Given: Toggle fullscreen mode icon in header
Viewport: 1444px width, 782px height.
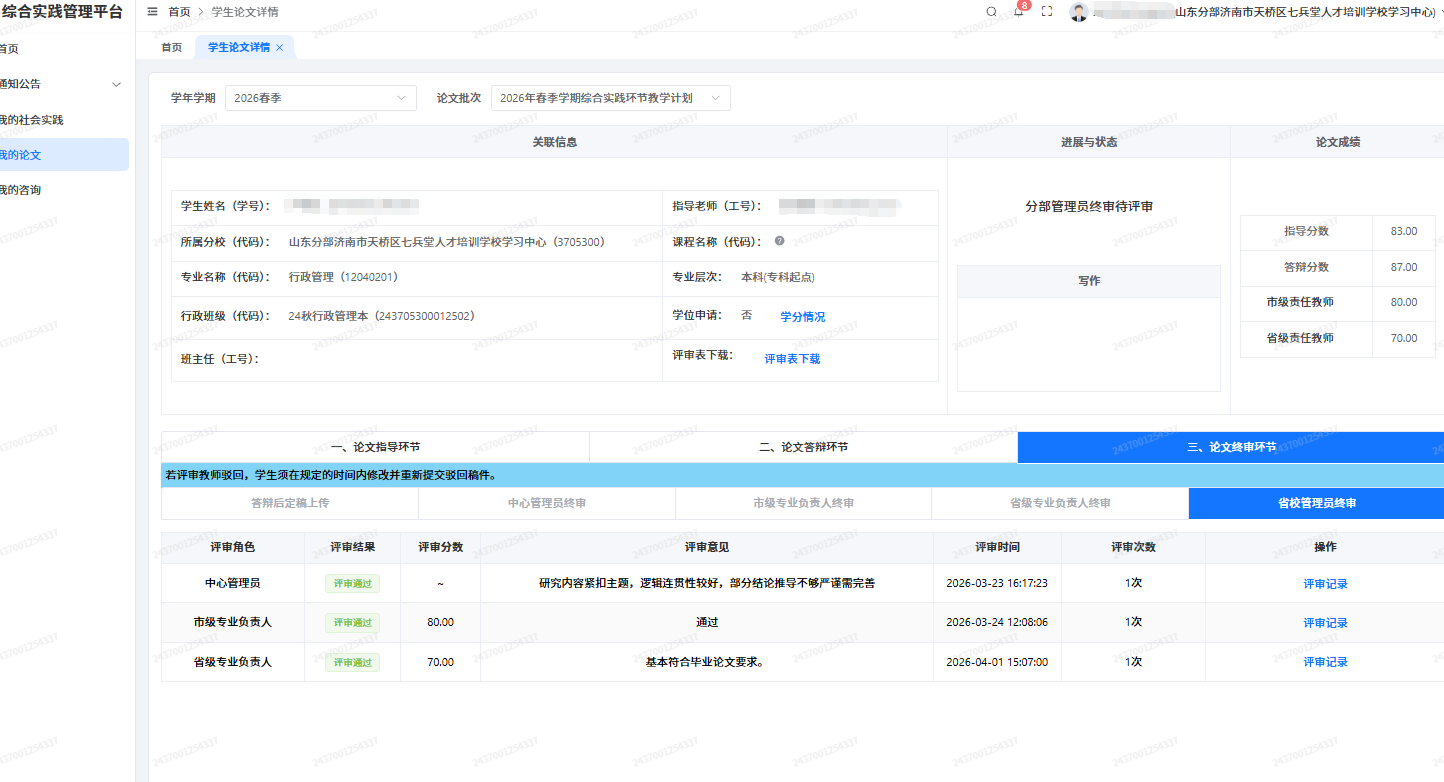Looking at the screenshot, I should (x=1047, y=12).
